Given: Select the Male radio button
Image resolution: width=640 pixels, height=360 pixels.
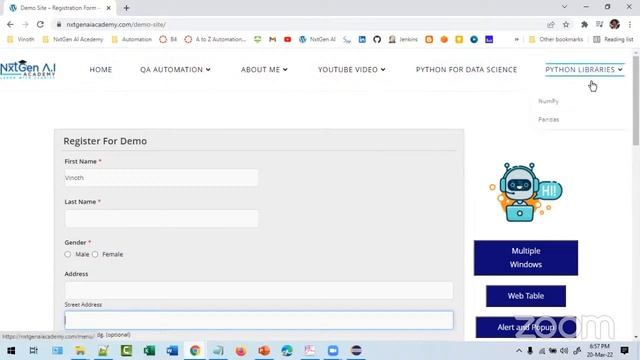Looking at the screenshot, I should click(68, 254).
